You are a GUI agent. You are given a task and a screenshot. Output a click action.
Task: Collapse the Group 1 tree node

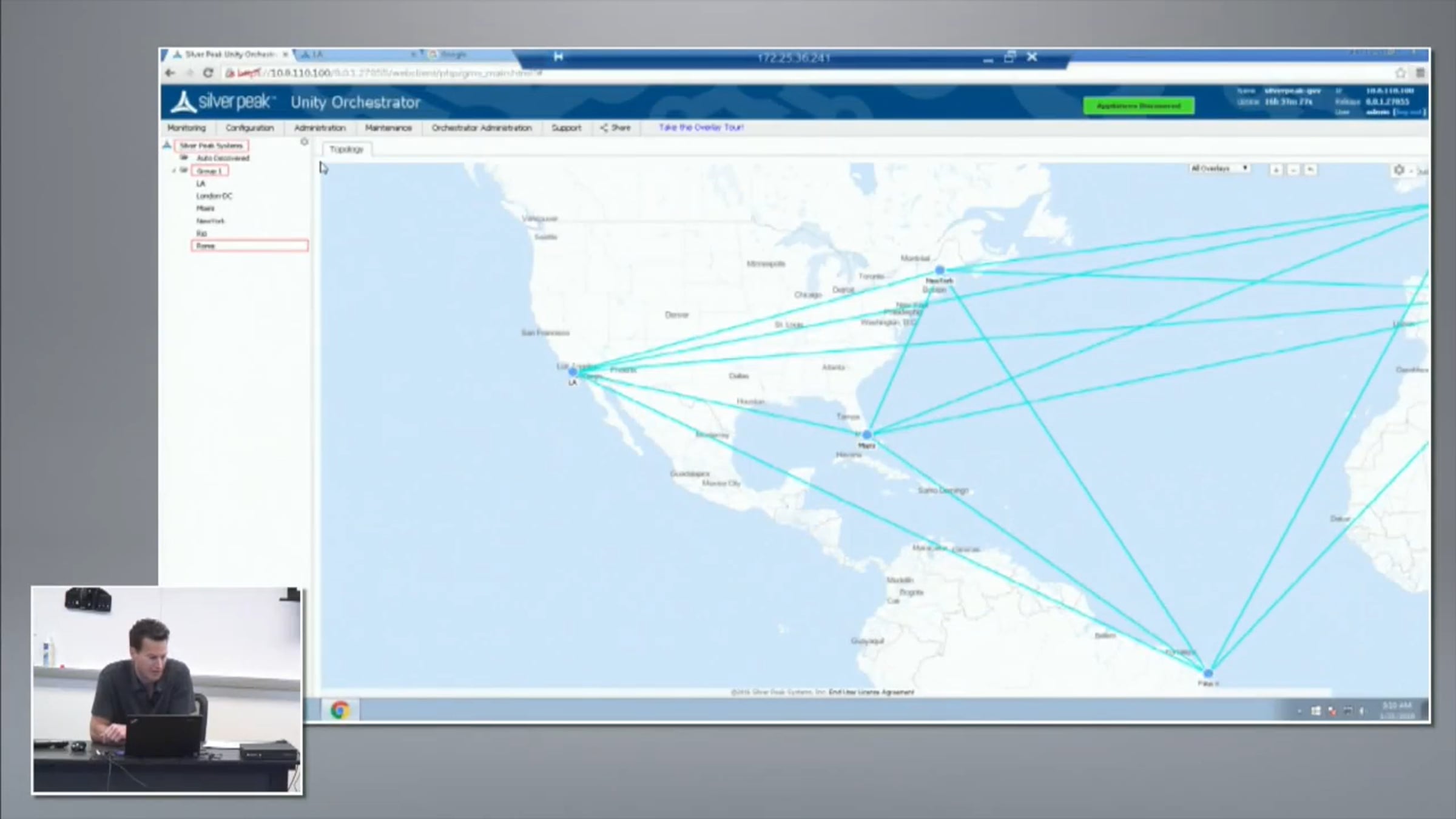[174, 171]
